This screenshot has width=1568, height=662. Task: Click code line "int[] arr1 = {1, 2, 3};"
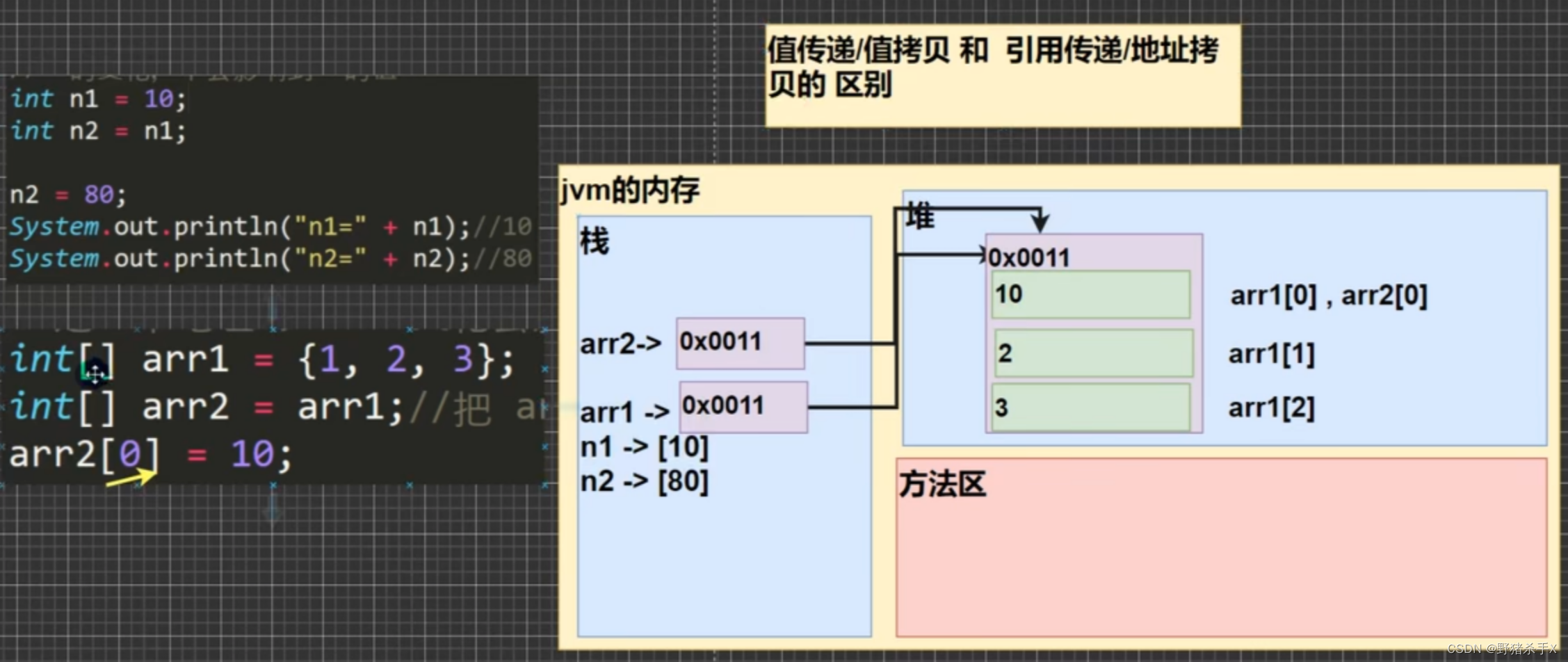point(262,360)
